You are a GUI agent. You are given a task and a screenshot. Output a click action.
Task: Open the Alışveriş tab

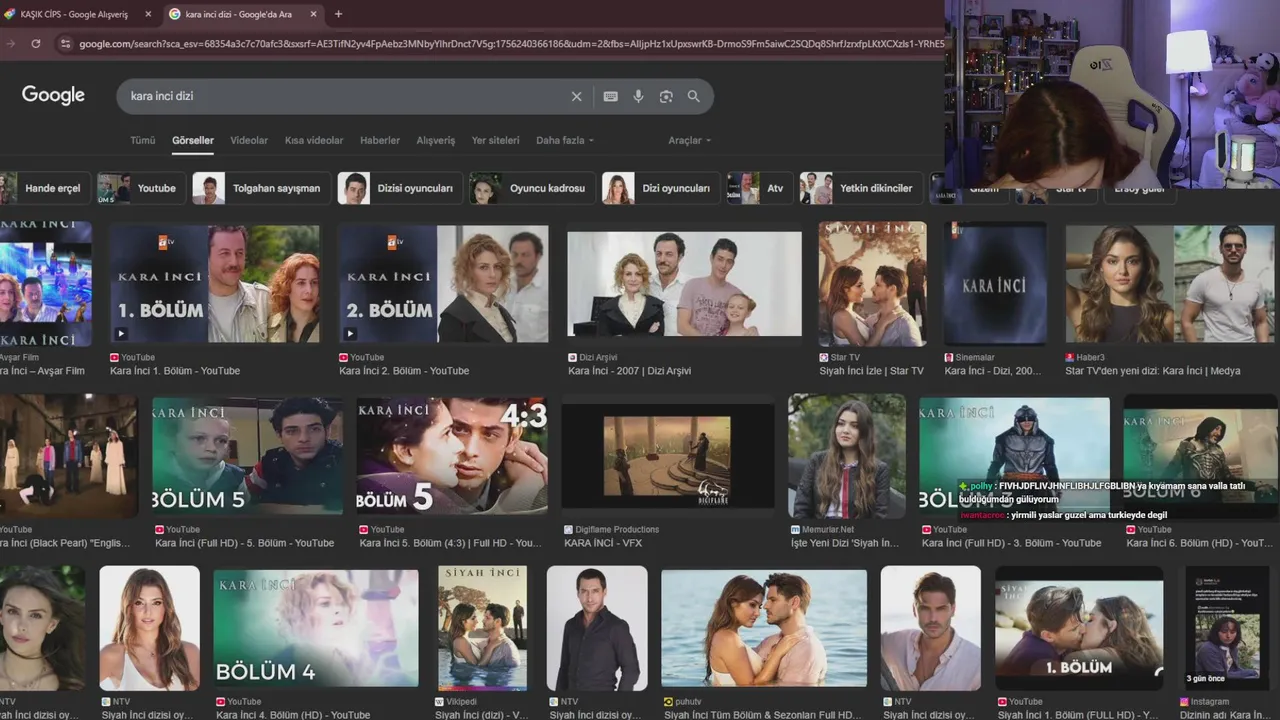(x=436, y=141)
